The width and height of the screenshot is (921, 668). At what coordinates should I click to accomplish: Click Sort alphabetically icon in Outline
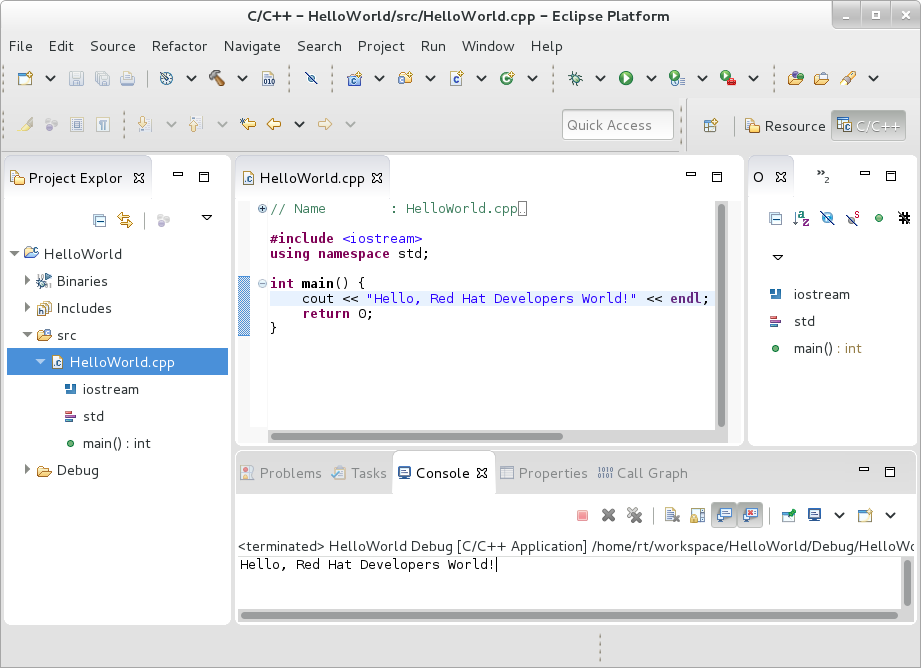click(801, 219)
